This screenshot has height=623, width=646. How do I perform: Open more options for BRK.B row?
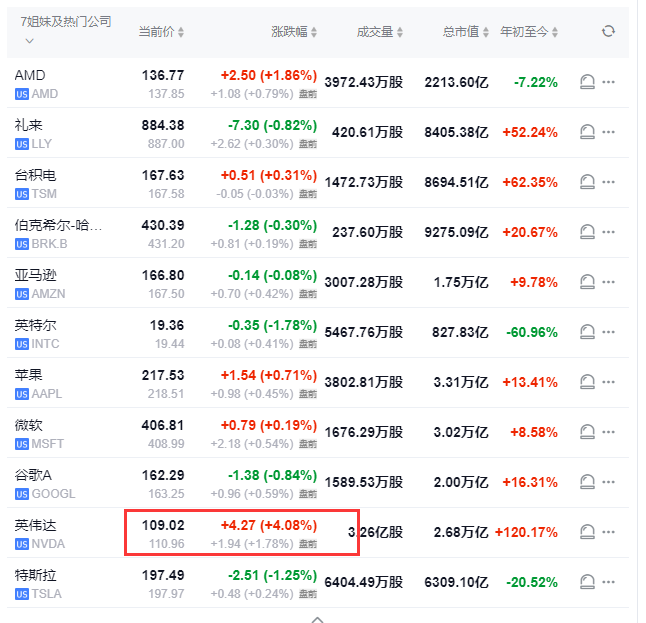[608, 232]
